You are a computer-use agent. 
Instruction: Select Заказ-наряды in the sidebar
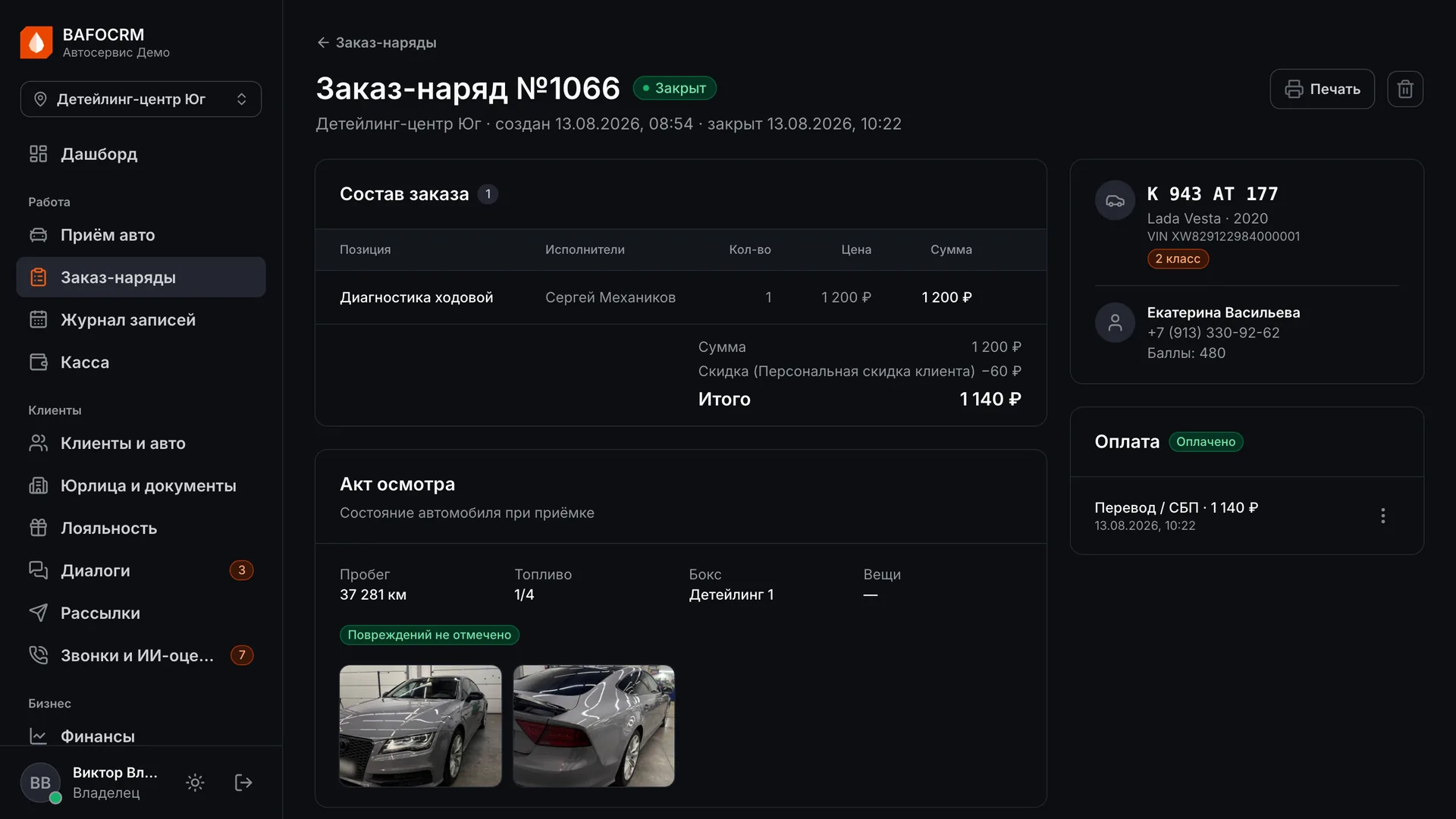coord(141,278)
